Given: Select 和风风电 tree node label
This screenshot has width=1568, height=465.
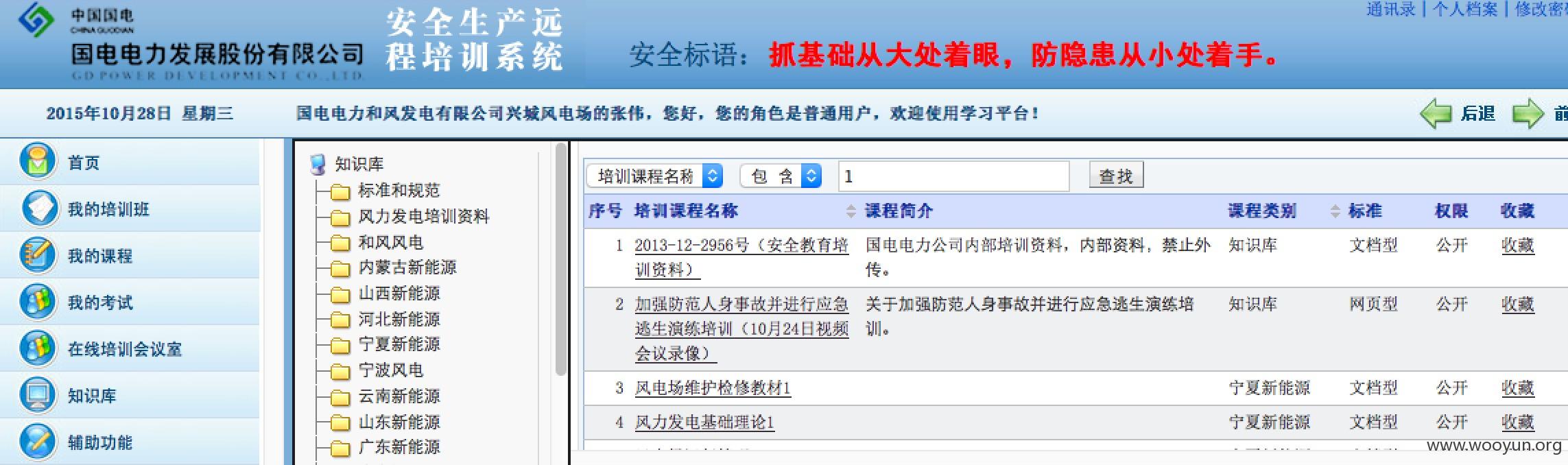Looking at the screenshot, I should (390, 243).
